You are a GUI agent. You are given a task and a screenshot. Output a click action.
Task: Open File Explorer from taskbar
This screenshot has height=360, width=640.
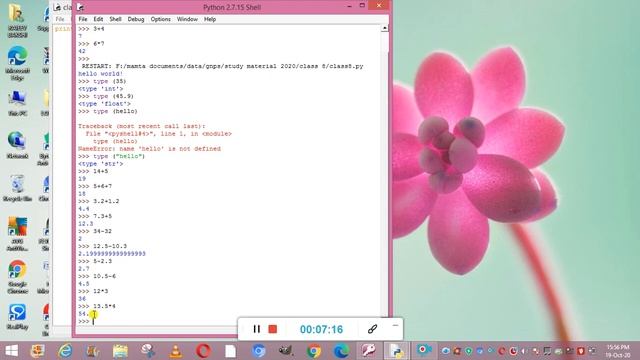click(x=120, y=351)
